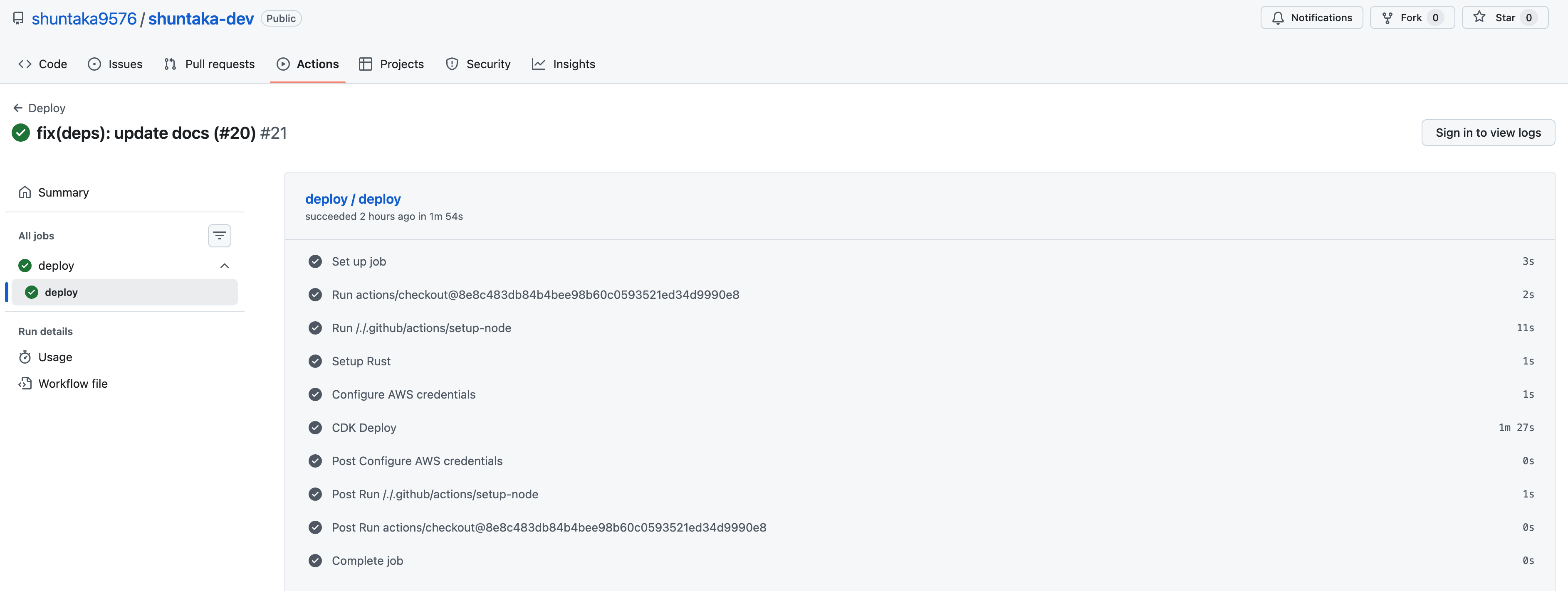Open the Security tab

click(x=478, y=64)
